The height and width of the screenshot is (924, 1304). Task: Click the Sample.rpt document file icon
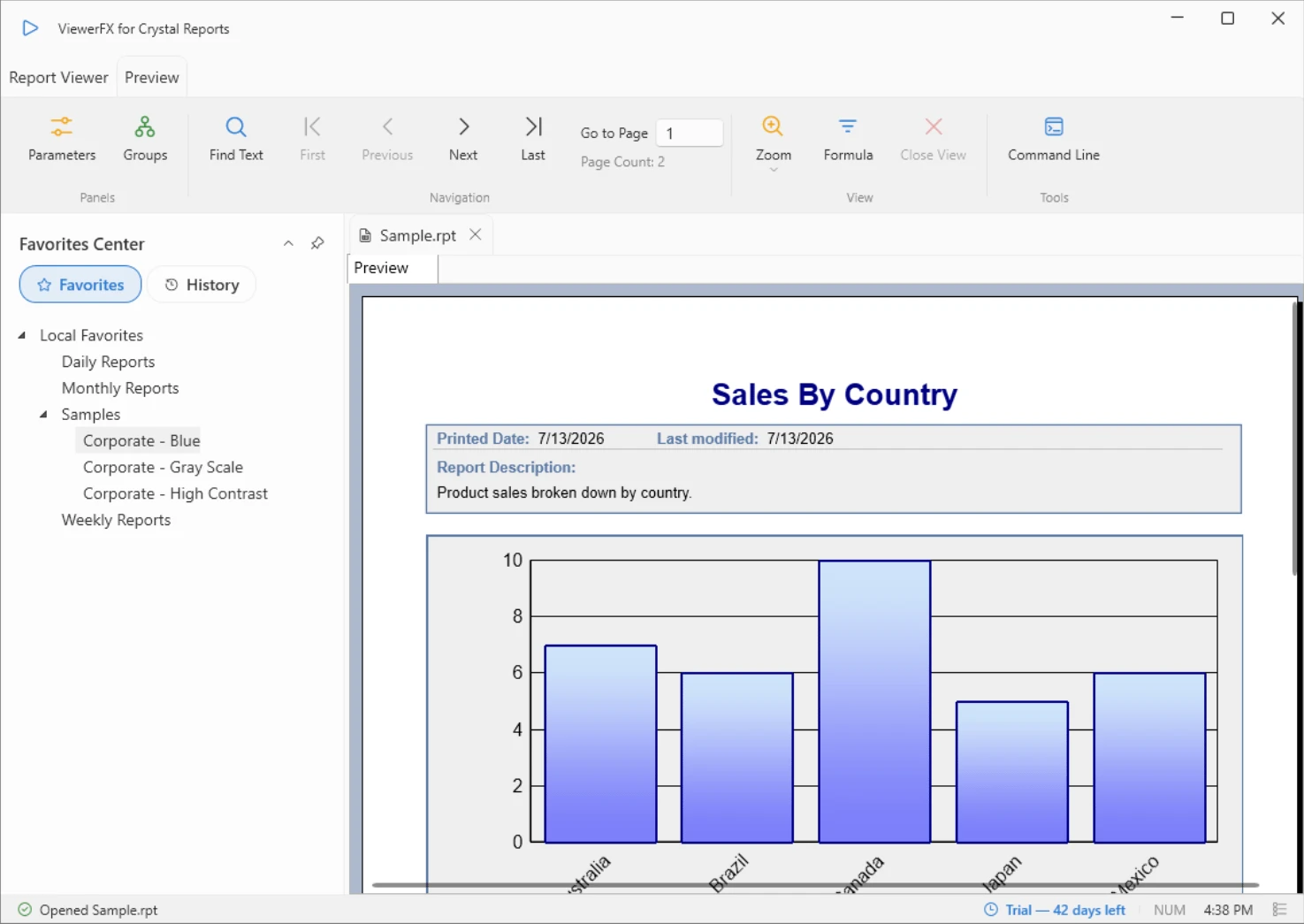point(365,235)
